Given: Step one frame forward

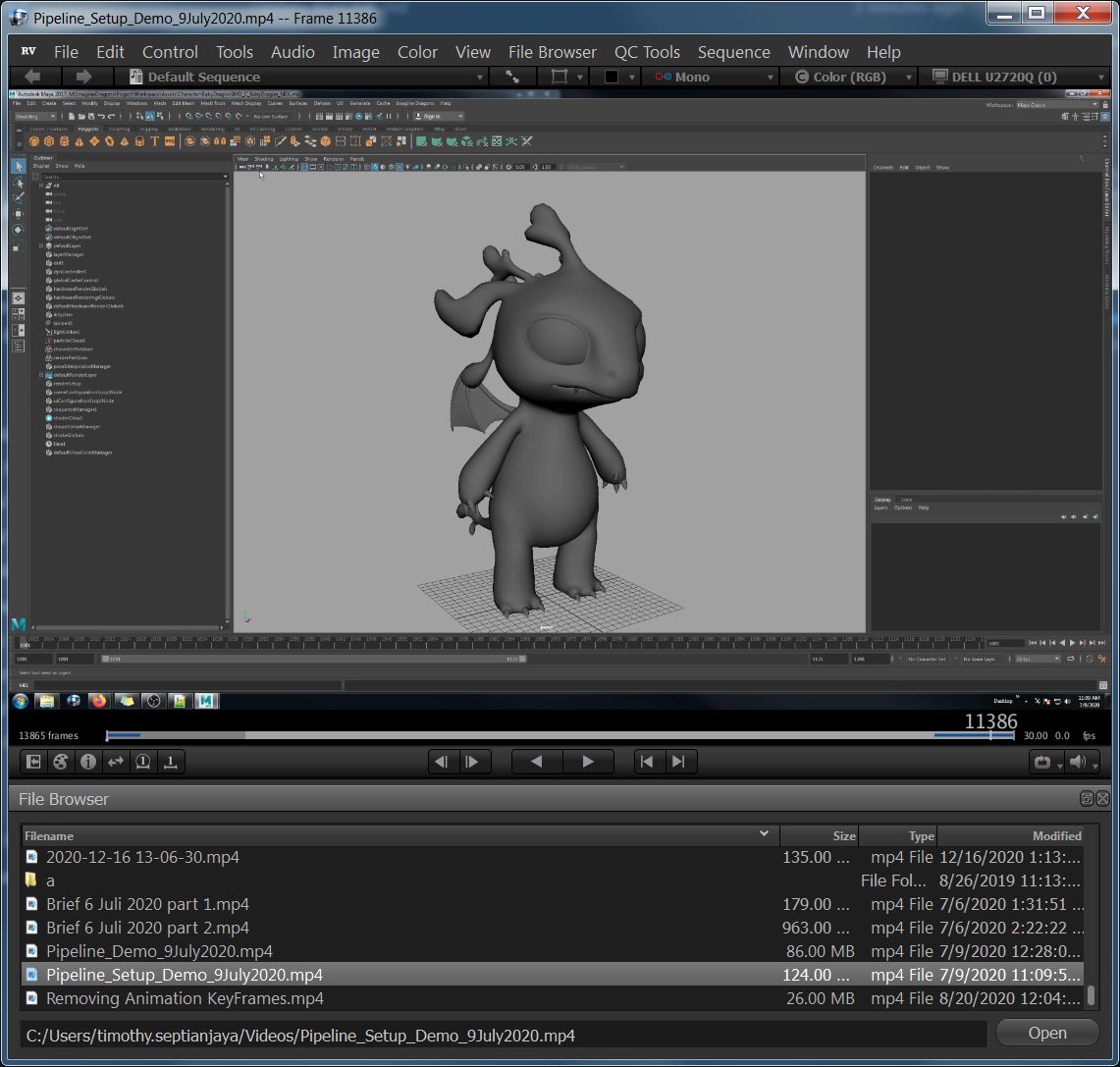Looking at the screenshot, I should tap(473, 762).
